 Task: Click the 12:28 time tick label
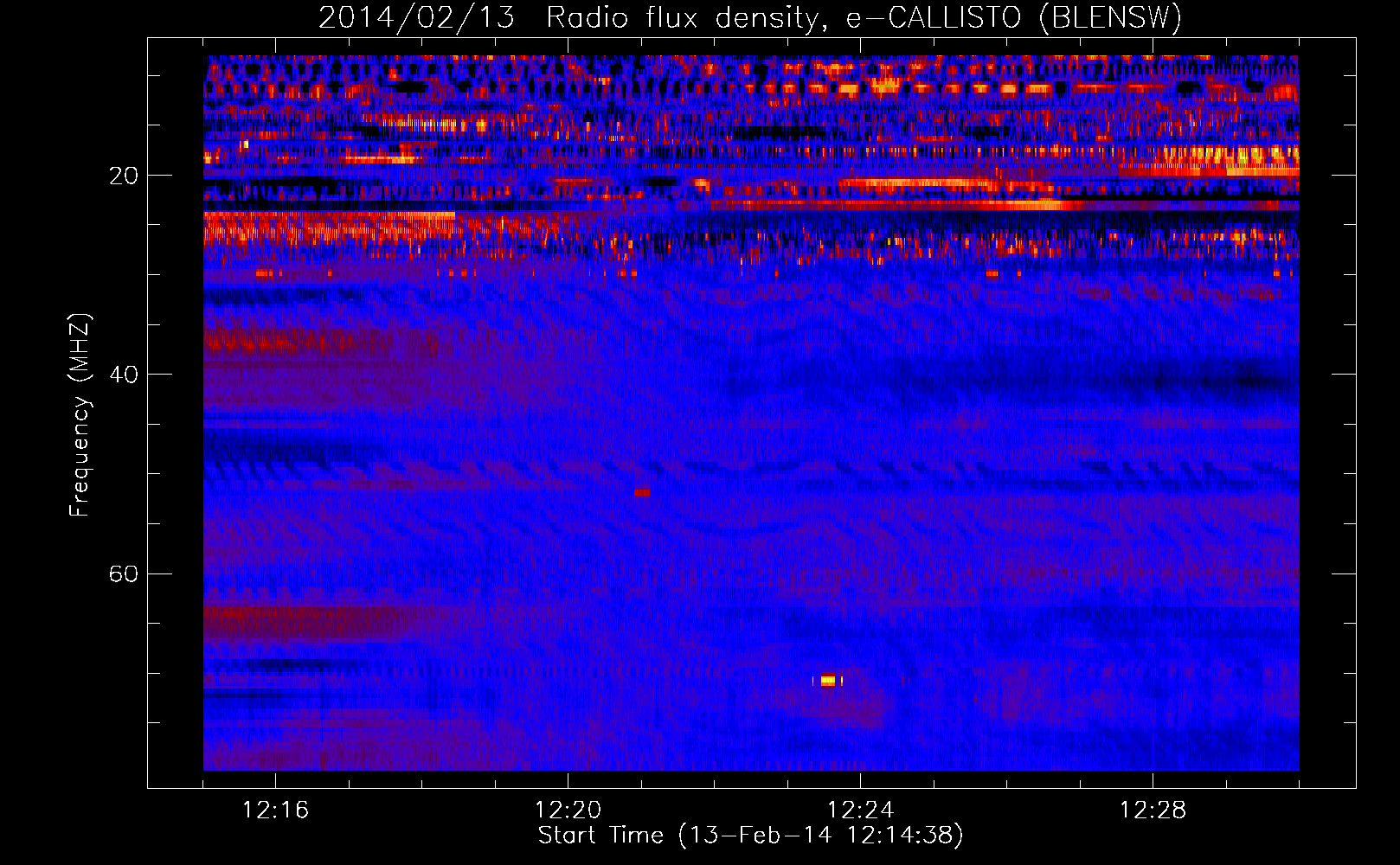[x=1153, y=811]
